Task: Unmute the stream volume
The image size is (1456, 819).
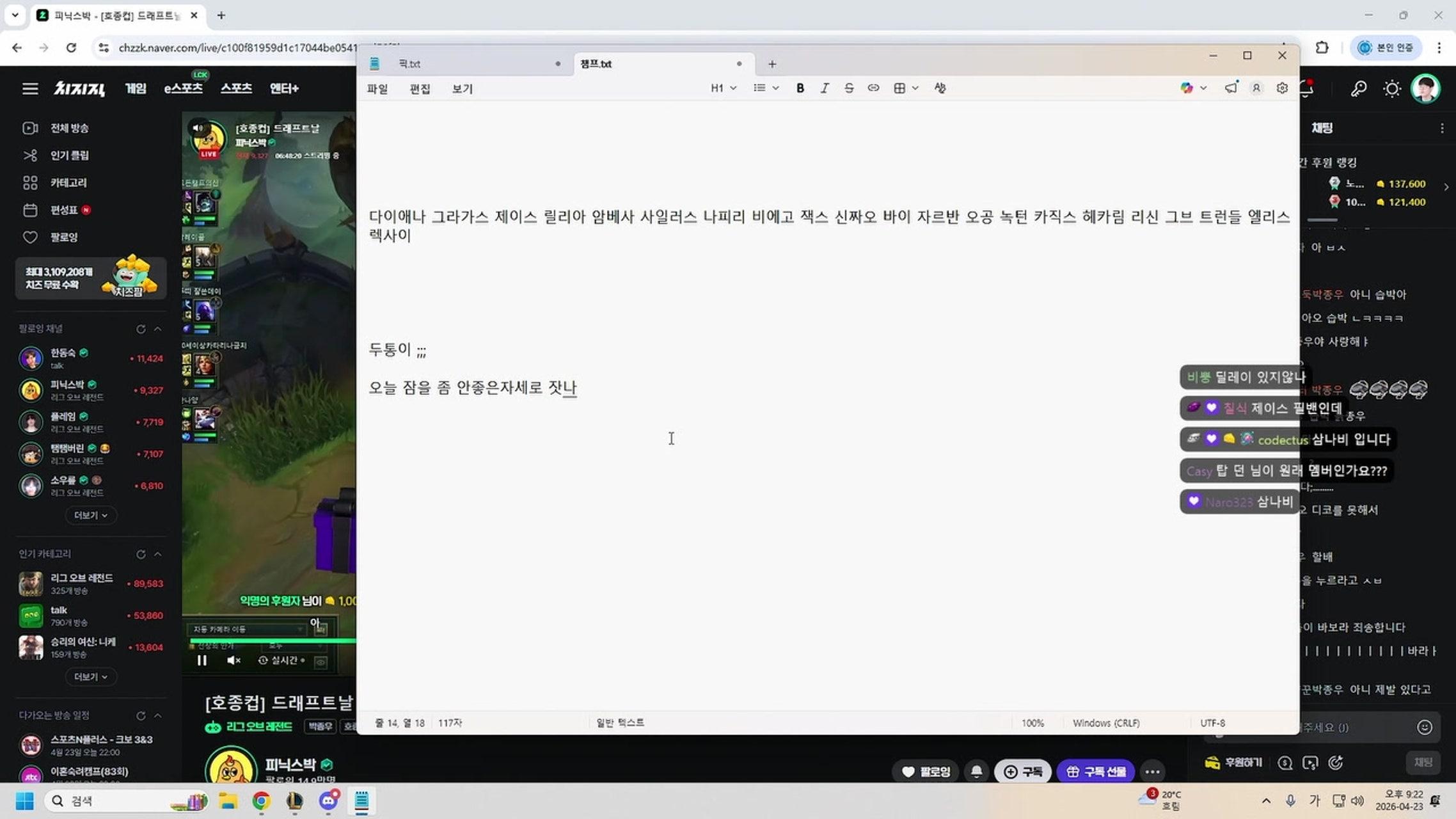Action: pyautogui.click(x=233, y=660)
